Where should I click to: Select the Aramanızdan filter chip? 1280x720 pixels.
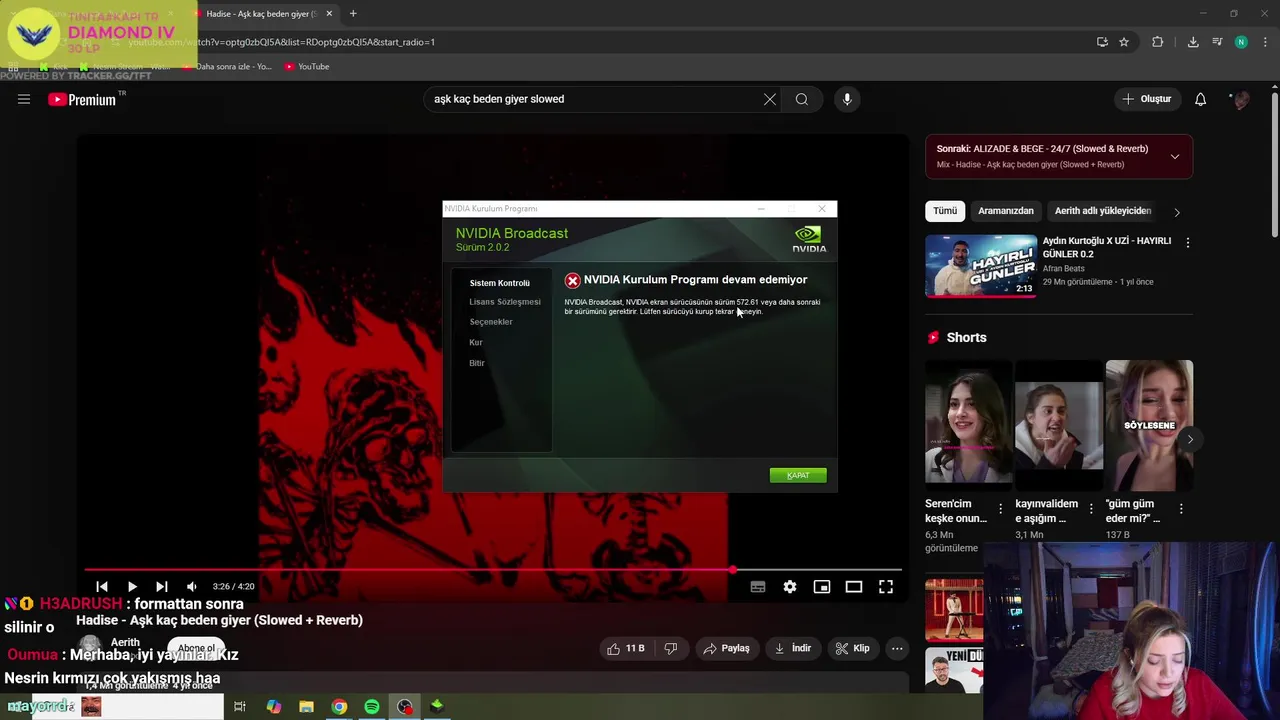click(x=1006, y=211)
